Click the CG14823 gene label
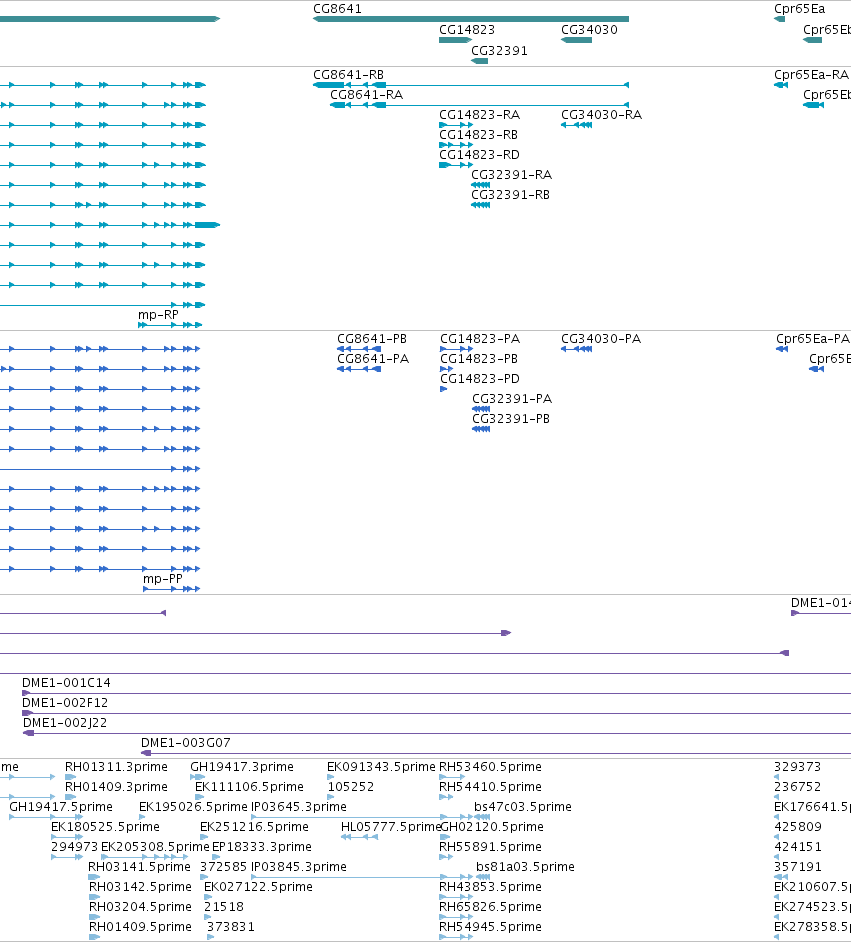 [x=467, y=30]
